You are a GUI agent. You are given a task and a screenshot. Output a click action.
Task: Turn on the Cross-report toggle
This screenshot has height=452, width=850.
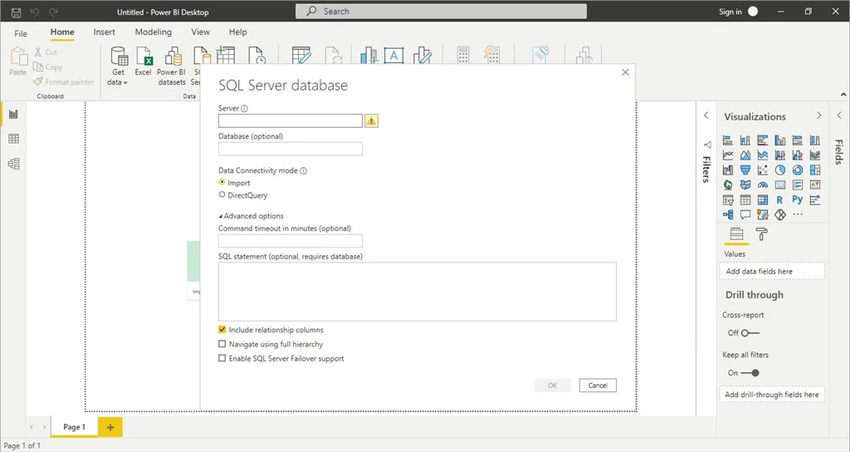(750, 333)
